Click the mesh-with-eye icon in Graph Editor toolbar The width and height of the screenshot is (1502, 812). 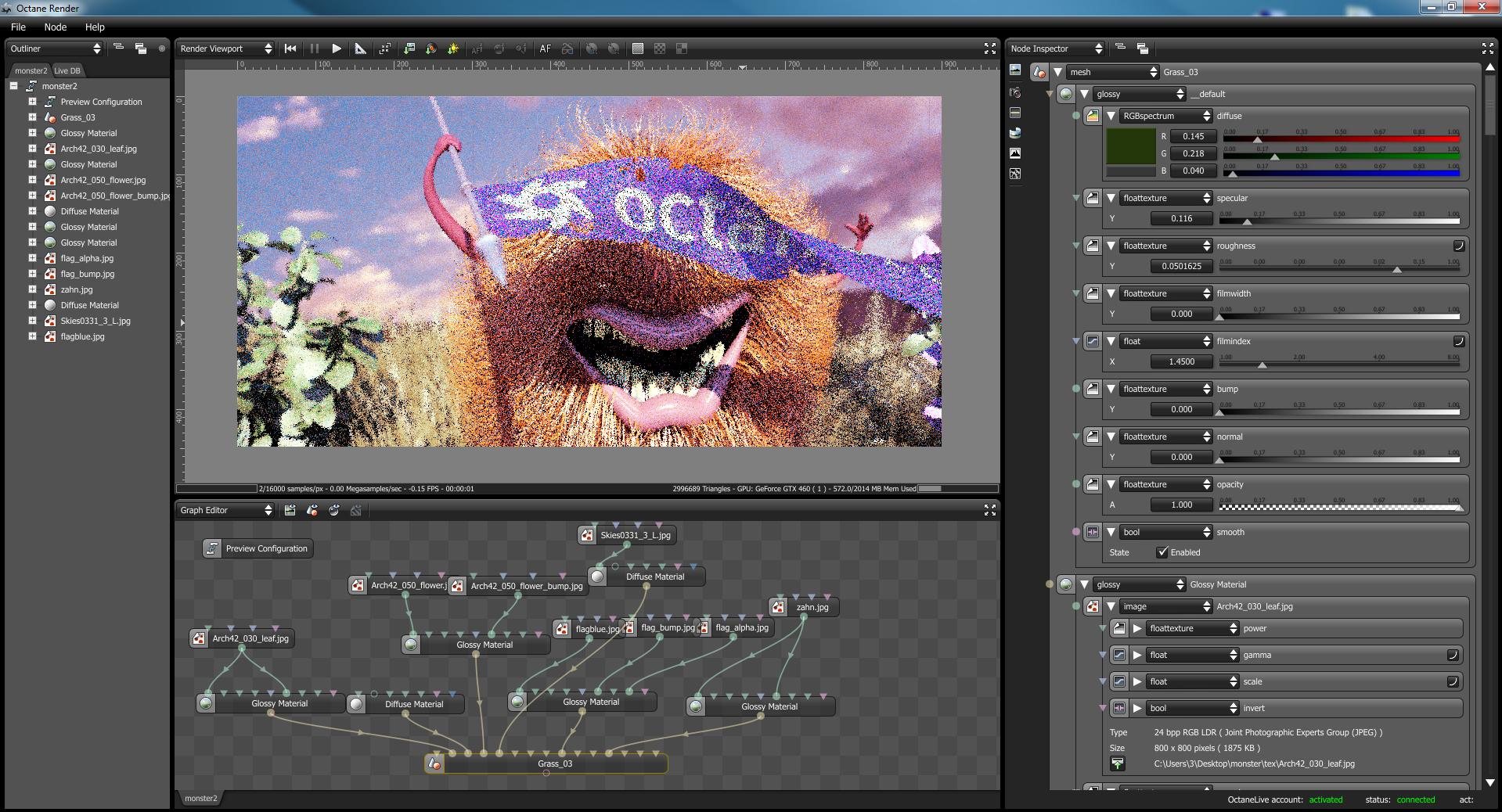coord(312,510)
